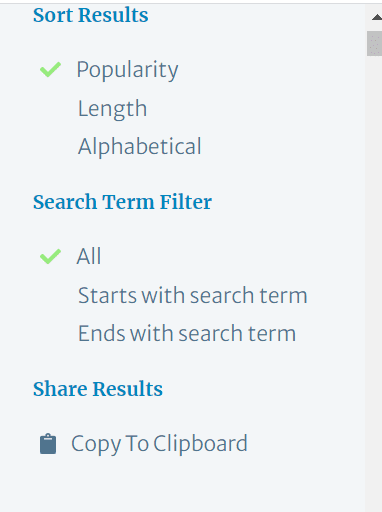The image size is (382, 512).
Task: Click the Search Term Filter heading
Action: (x=122, y=202)
